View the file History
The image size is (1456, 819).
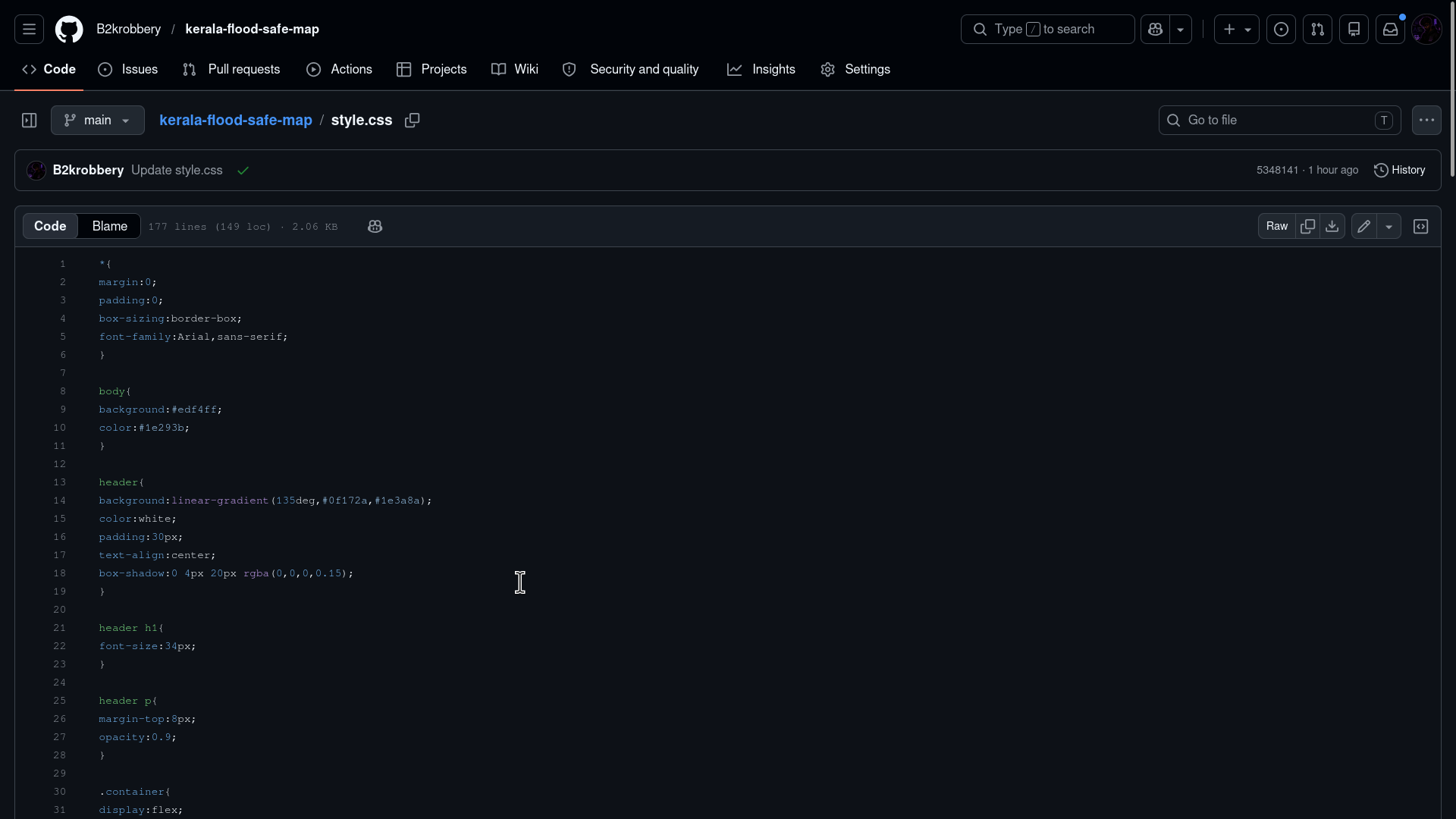[x=1399, y=170]
